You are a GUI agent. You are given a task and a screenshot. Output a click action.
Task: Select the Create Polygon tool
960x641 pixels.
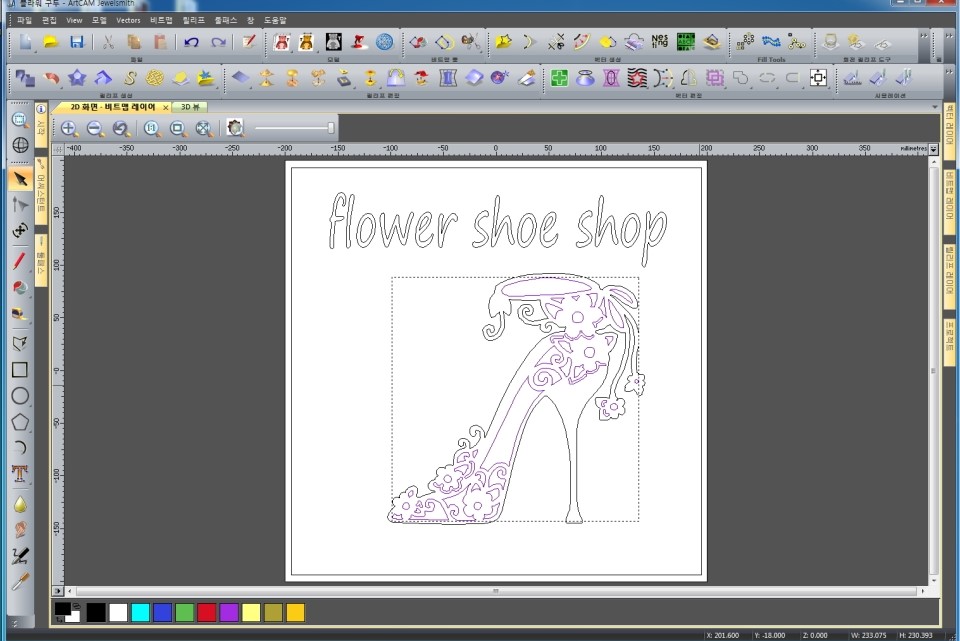19,422
